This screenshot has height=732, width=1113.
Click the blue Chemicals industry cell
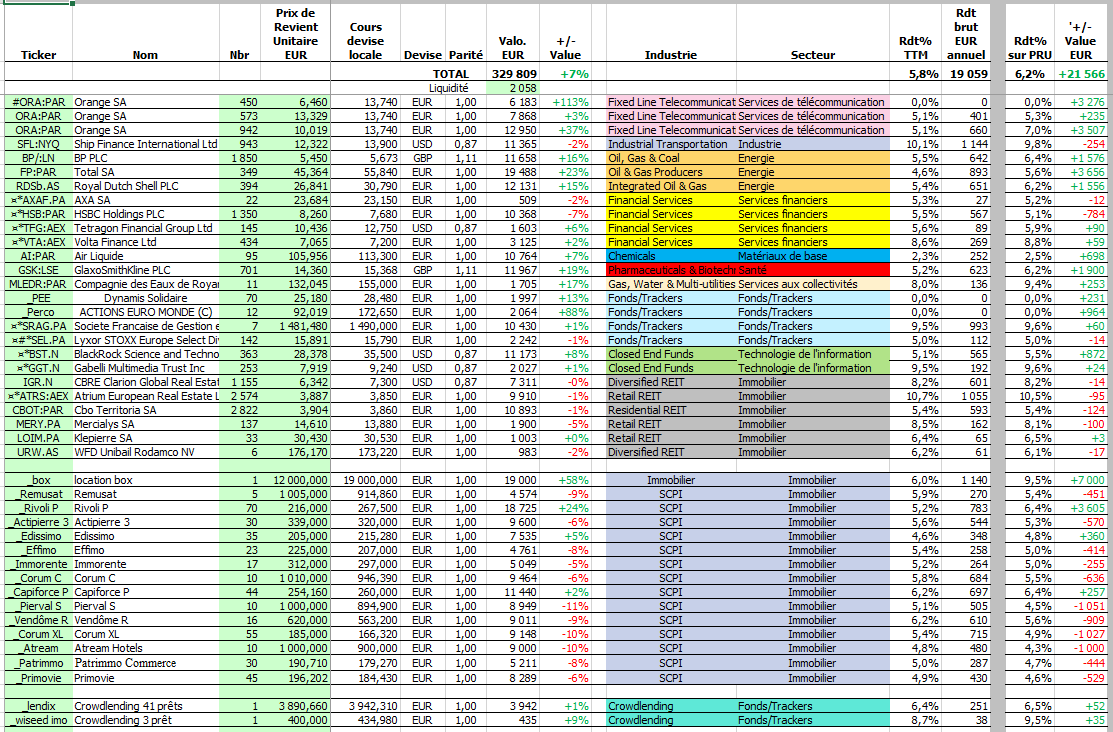671,256
